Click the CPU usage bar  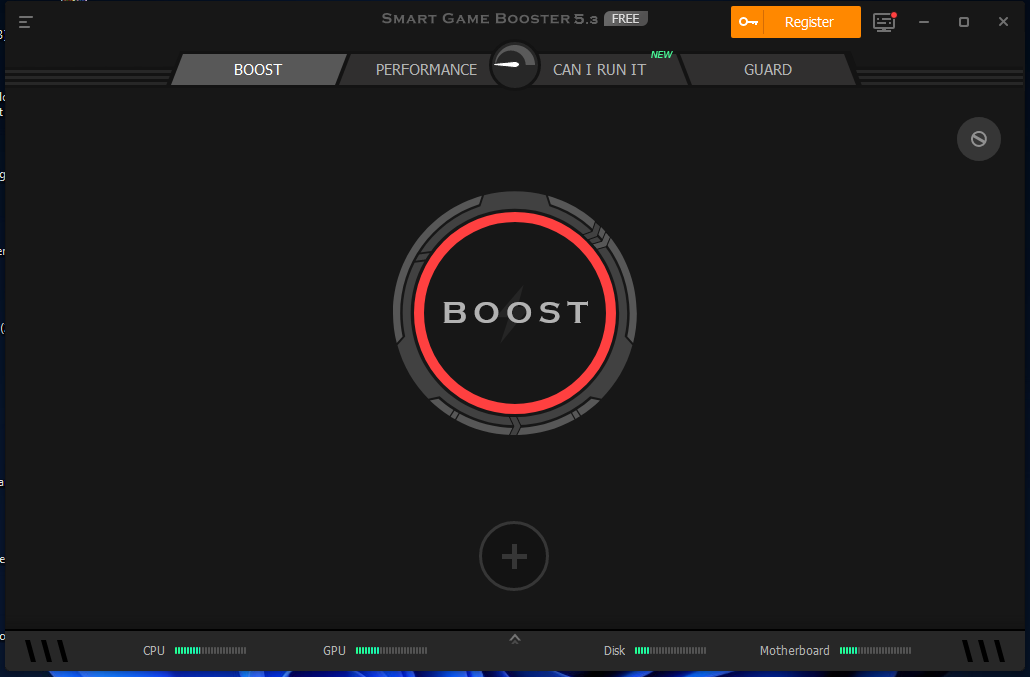click(x=210, y=651)
